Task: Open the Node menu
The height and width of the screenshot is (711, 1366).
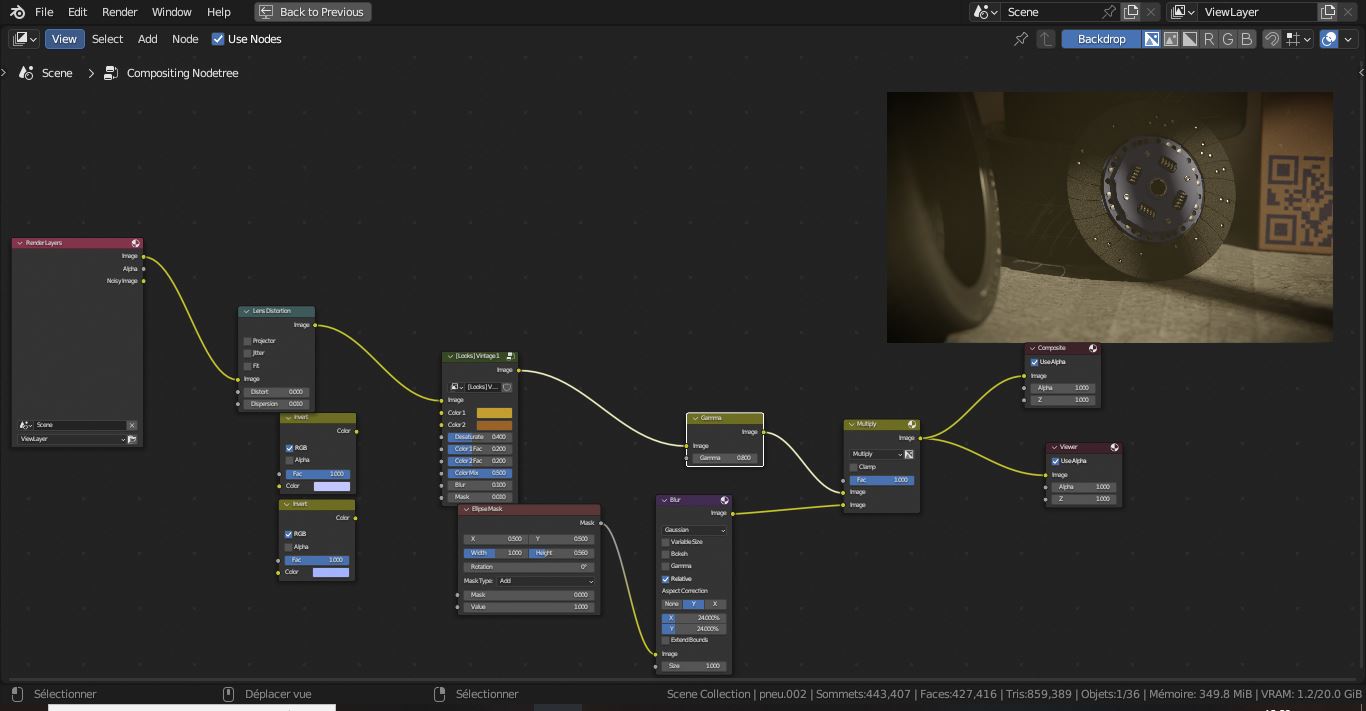Action: [185, 39]
